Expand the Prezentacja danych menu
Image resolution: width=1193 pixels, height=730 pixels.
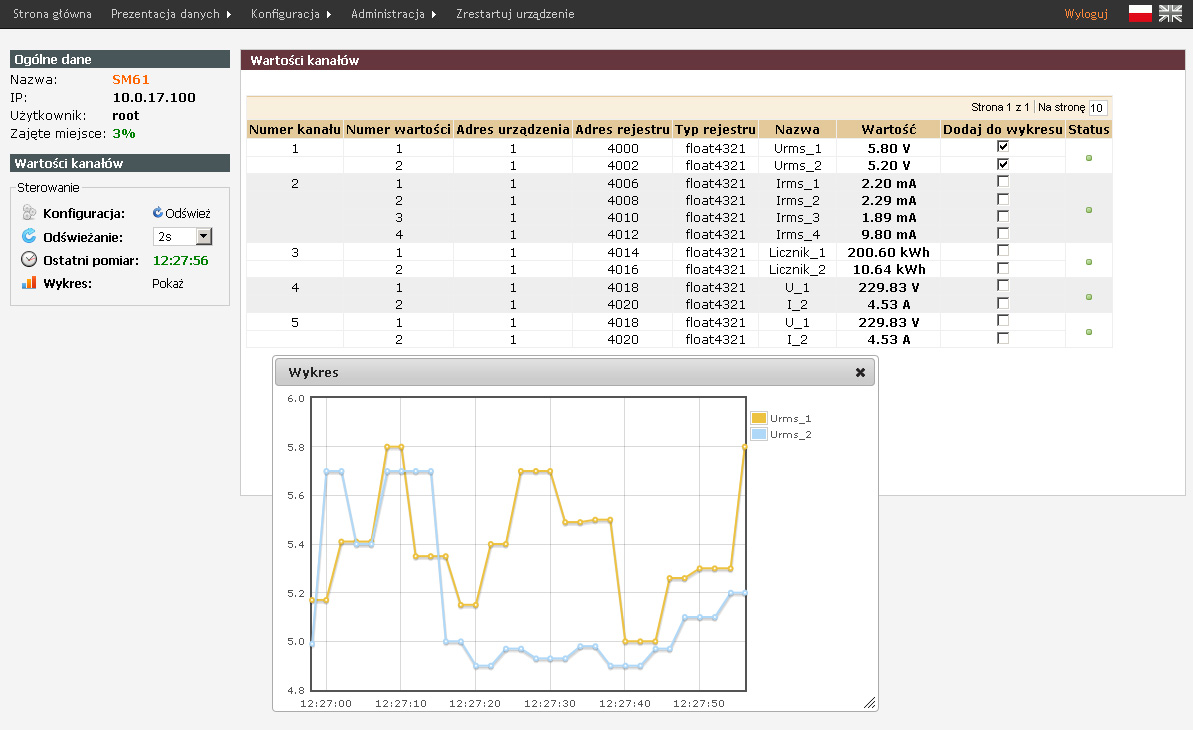[x=171, y=14]
